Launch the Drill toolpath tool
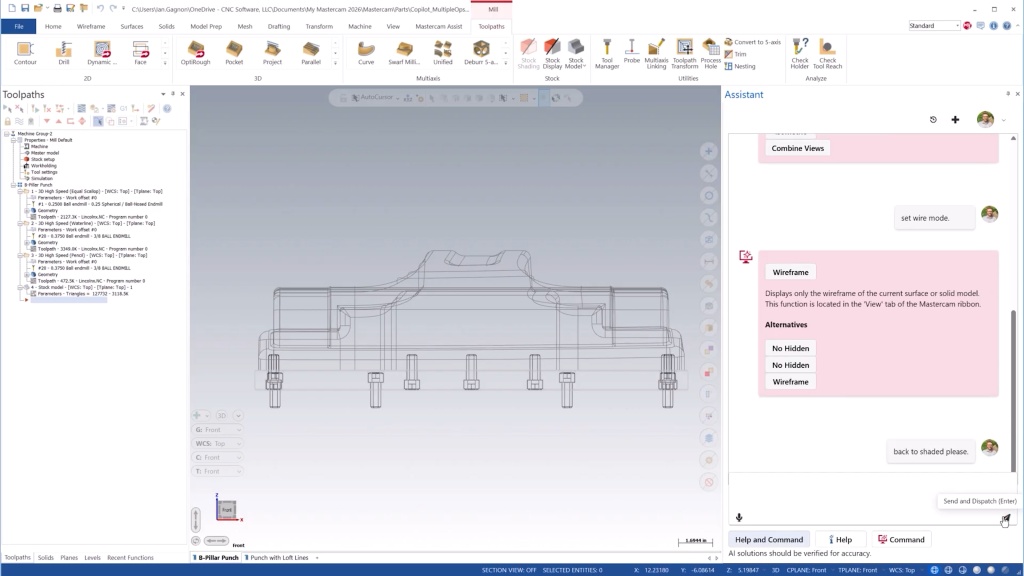The height and width of the screenshot is (576, 1024). [x=63, y=57]
